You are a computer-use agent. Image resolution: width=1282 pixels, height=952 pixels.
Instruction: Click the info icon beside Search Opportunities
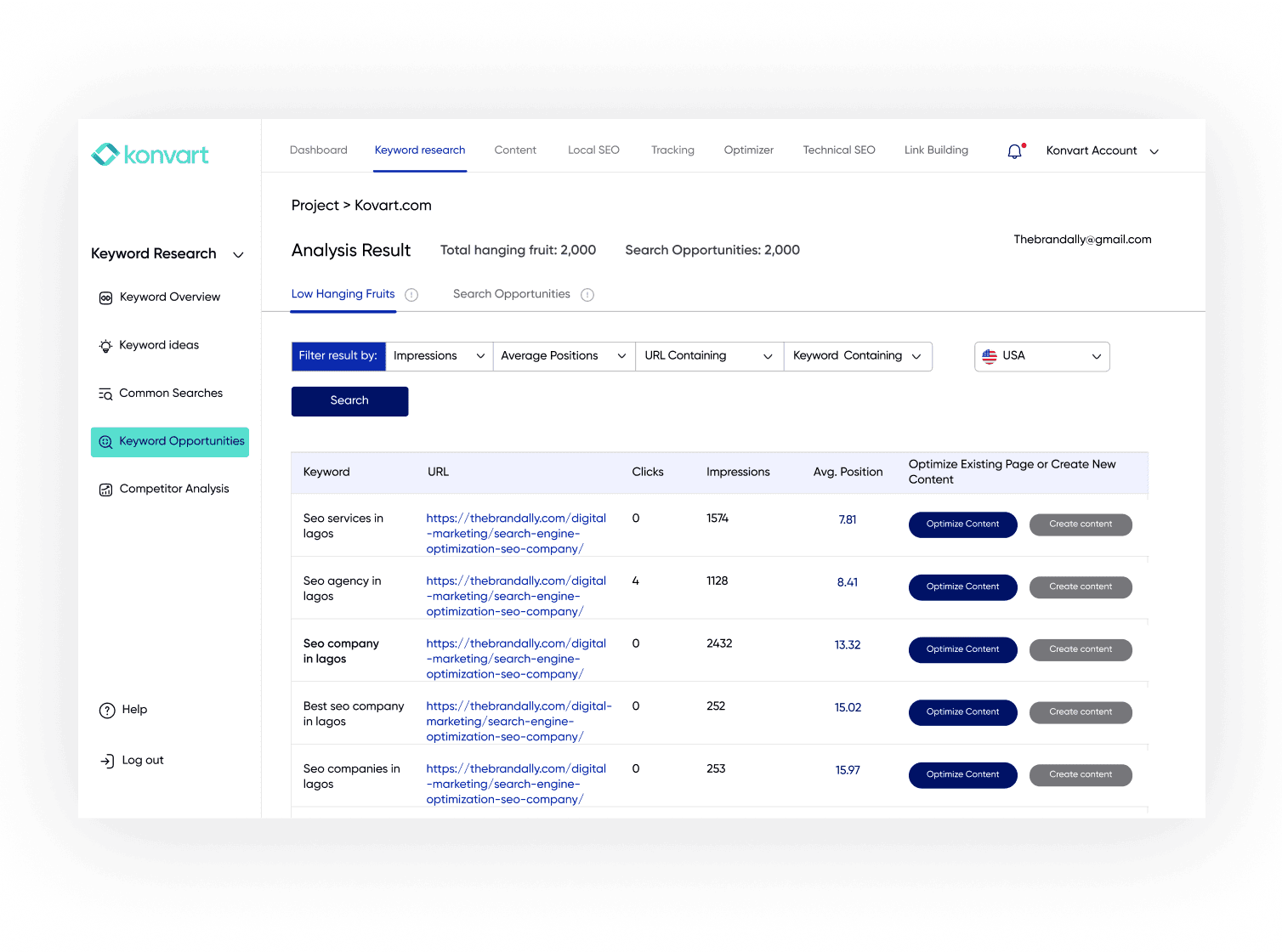point(587,295)
